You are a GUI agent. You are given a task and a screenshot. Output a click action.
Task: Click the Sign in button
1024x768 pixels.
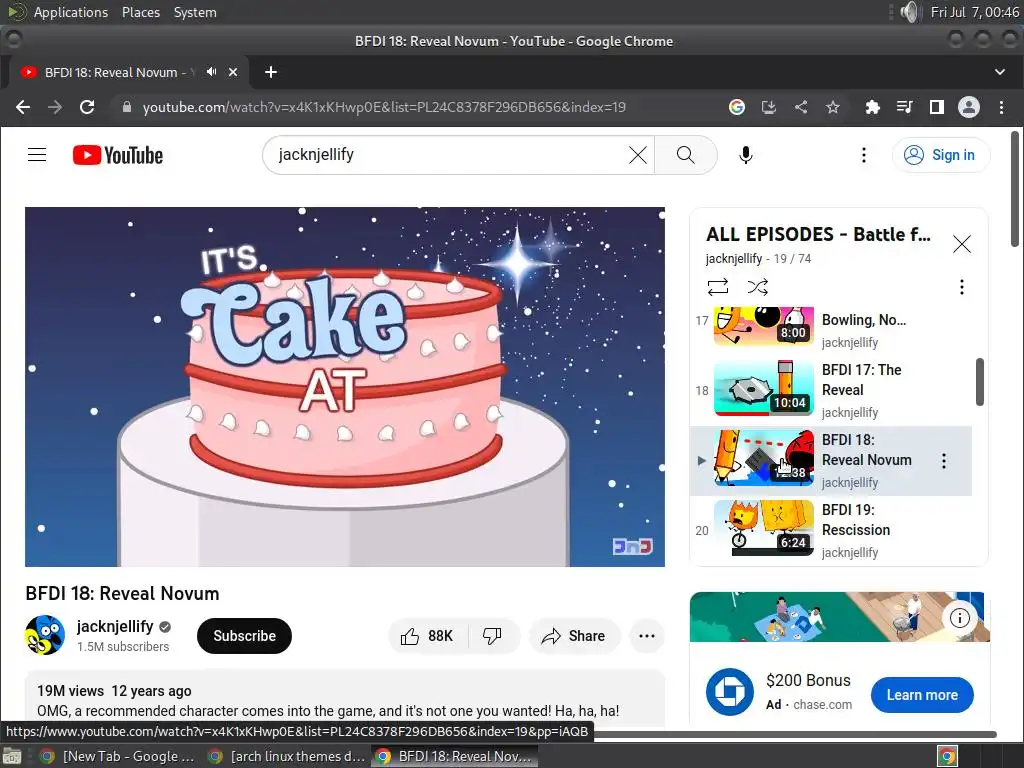(x=941, y=155)
